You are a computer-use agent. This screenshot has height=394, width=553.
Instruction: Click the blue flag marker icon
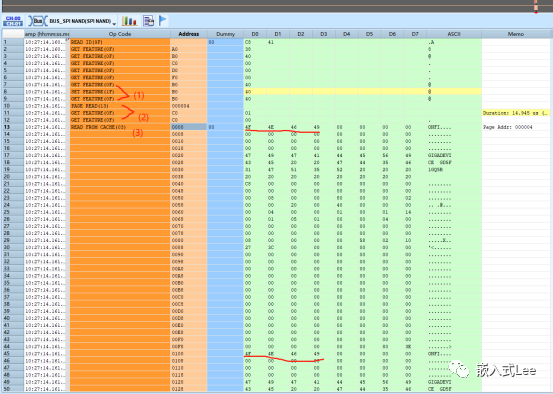pos(162,20)
